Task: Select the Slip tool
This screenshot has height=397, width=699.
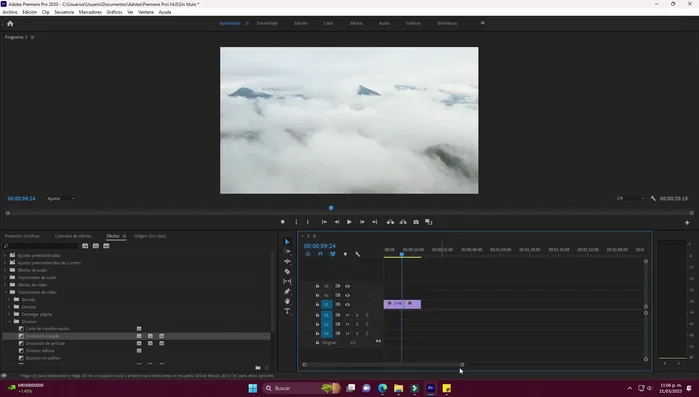Action: coord(287,281)
